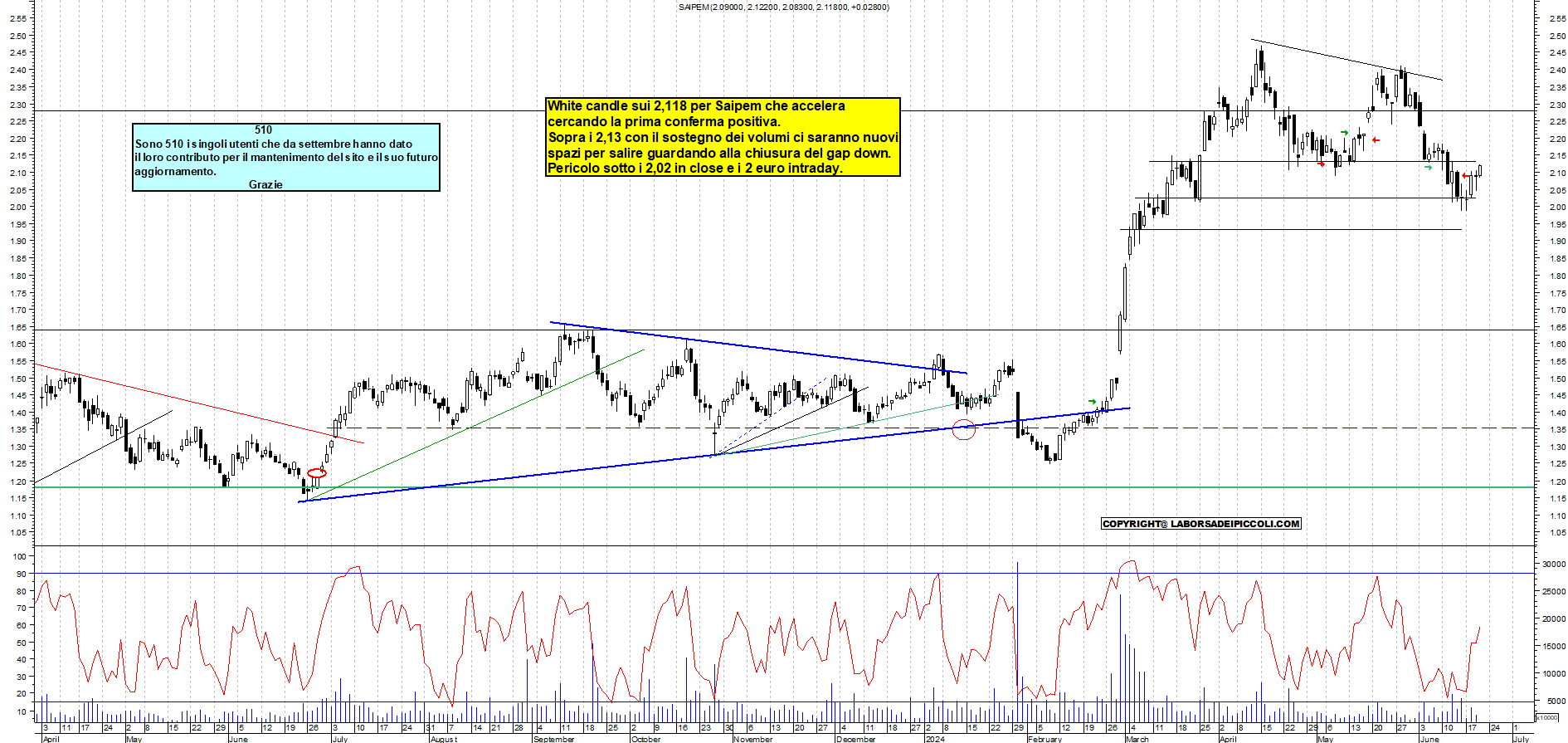The height and width of the screenshot is (743, 1568).
Task: Click the line 'White candle sui 2,118 per Saipem'
Action: pyautogui.click(x=696, y=106)
